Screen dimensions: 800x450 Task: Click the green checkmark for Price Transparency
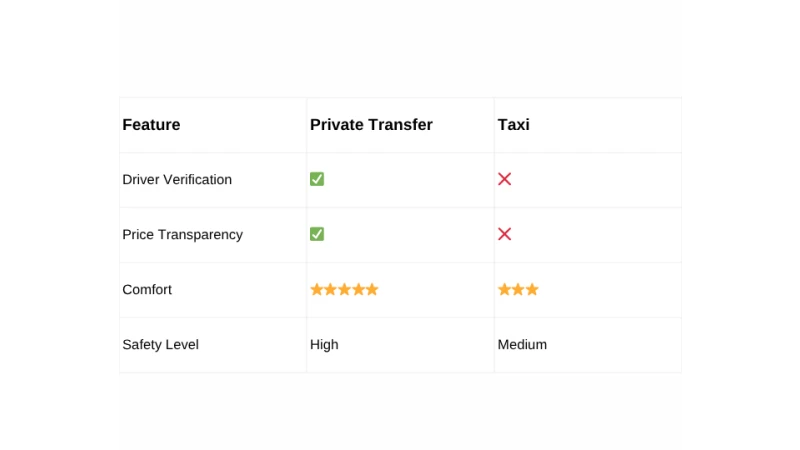point(317,234)
